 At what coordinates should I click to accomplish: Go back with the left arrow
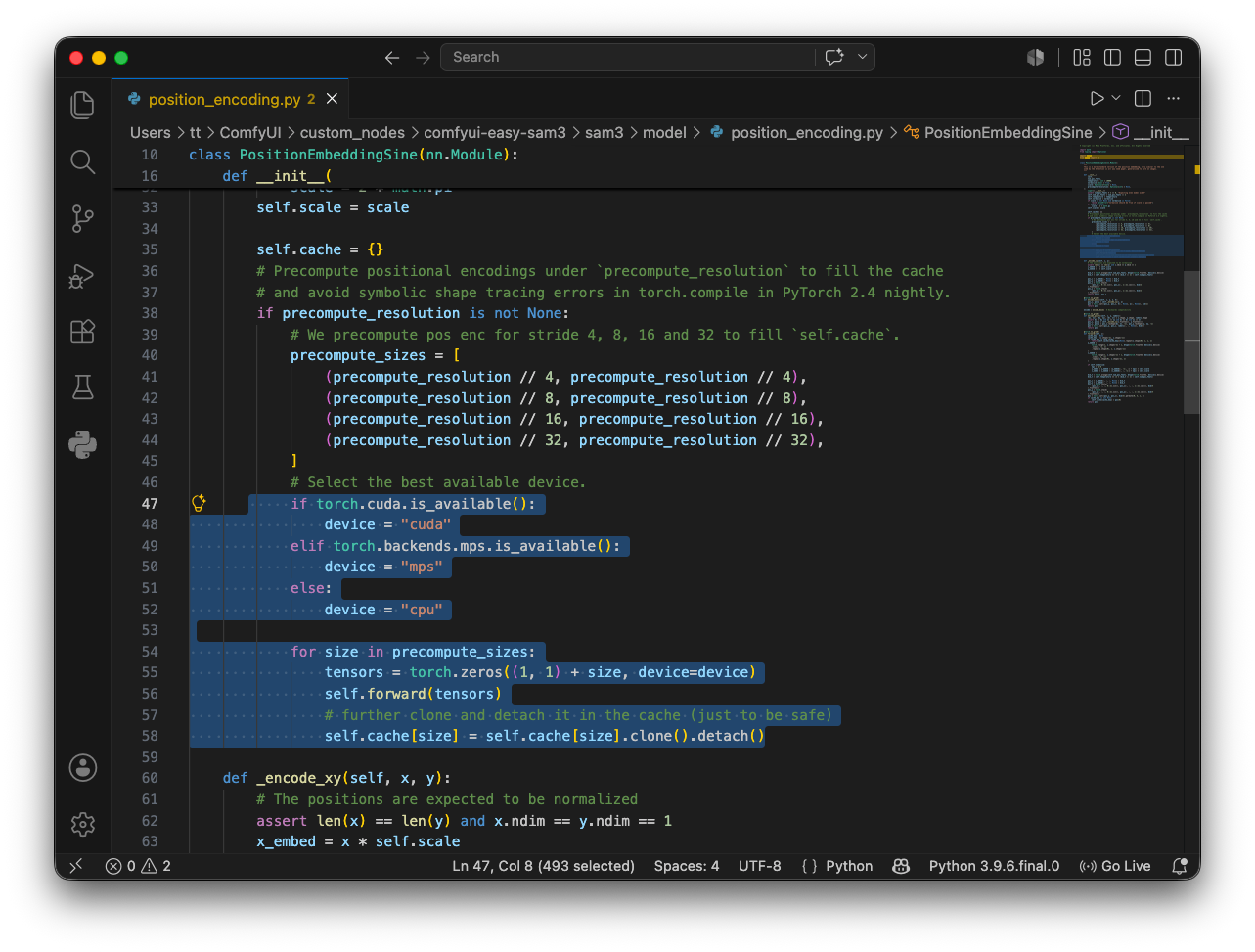coord(392,58)
